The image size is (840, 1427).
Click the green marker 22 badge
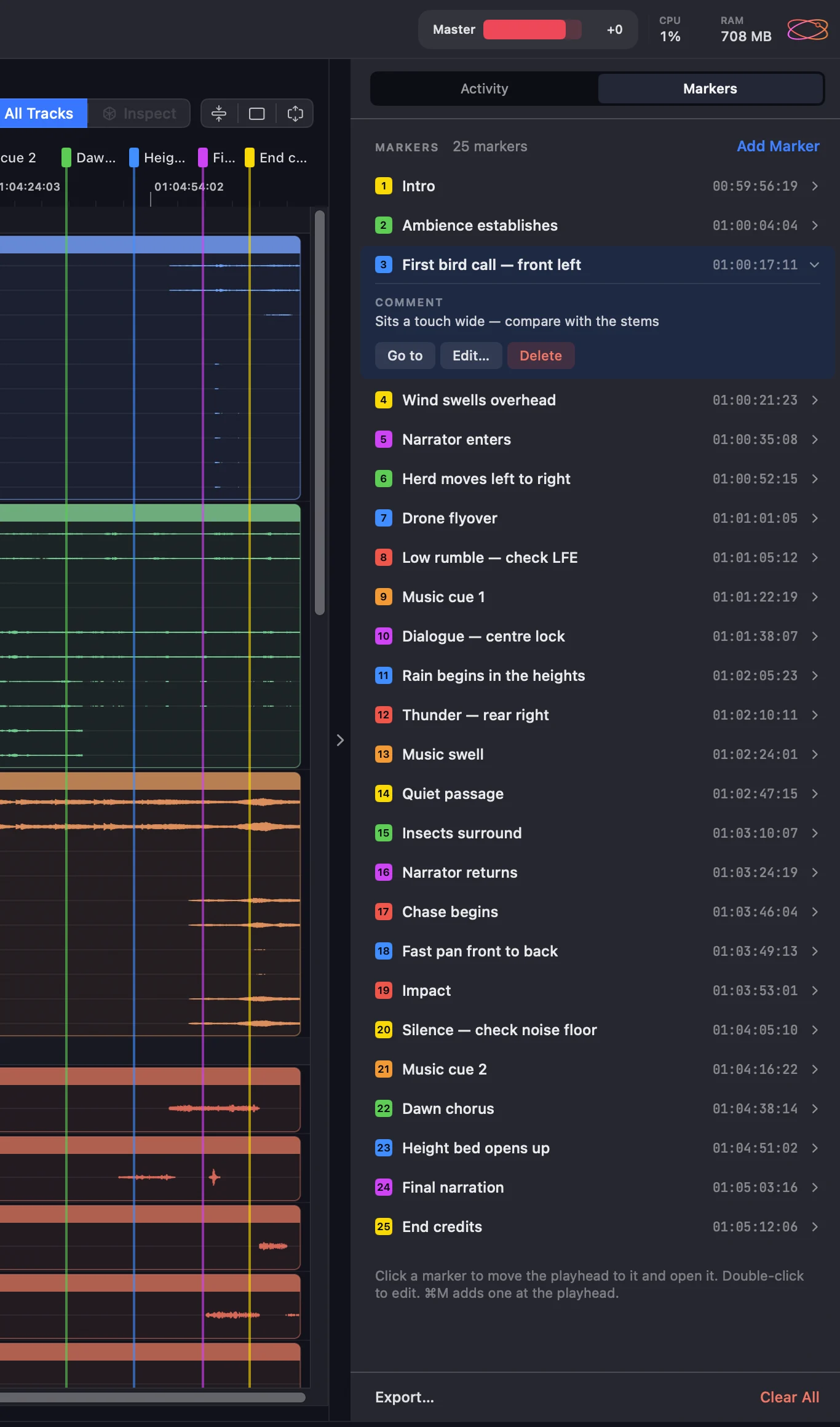[x=384, y=1108]
